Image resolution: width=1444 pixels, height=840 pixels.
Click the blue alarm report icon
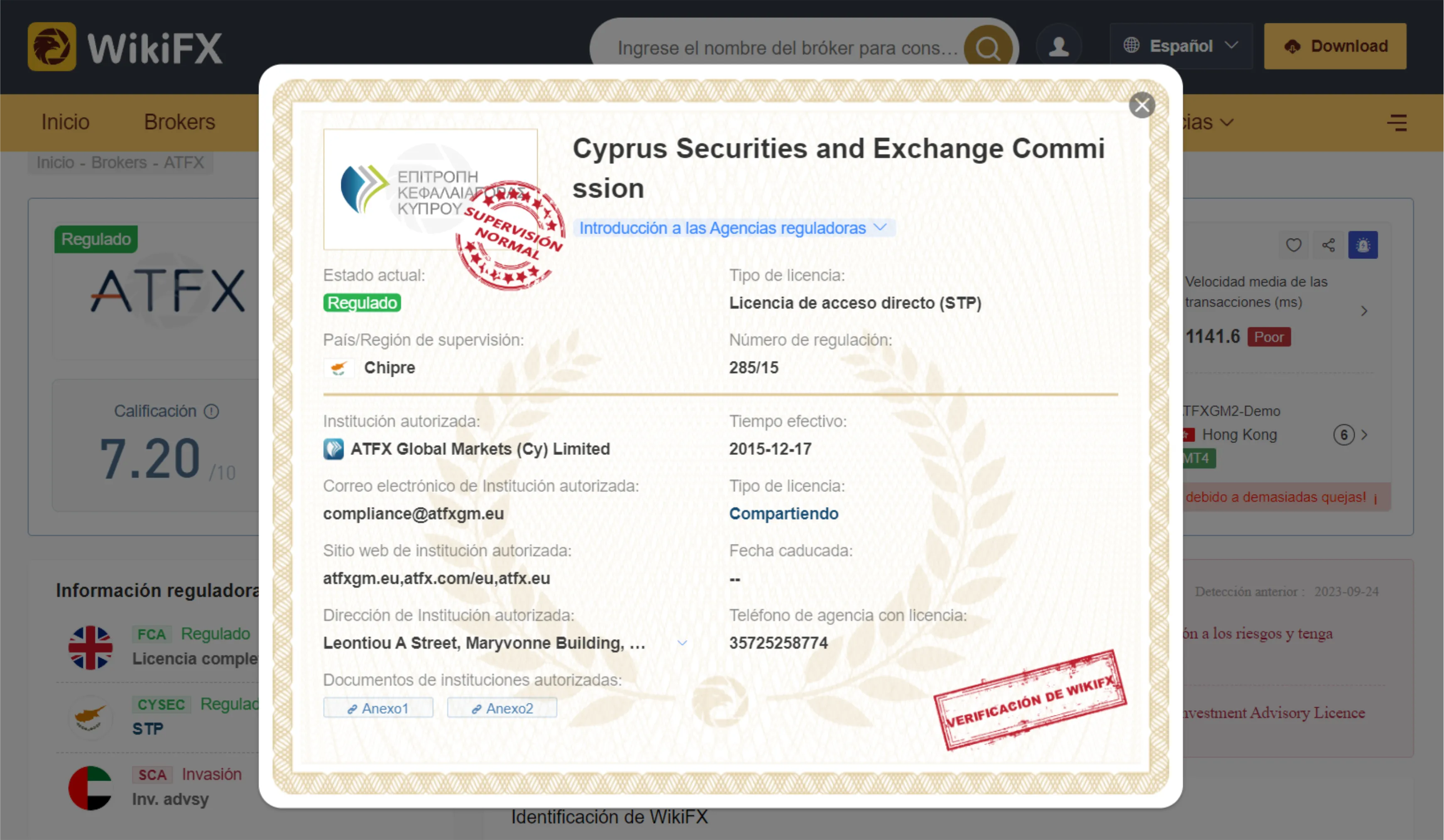(x=1363, y=245)
